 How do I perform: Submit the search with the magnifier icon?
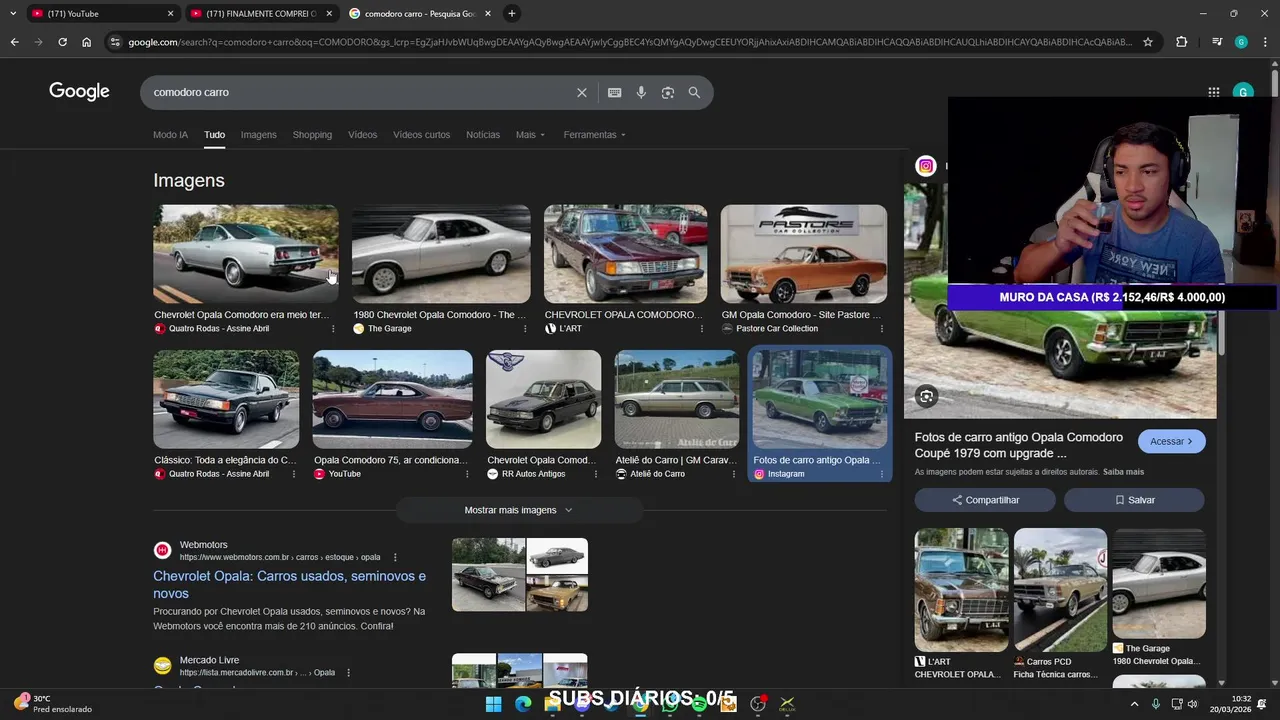(694, 92)
